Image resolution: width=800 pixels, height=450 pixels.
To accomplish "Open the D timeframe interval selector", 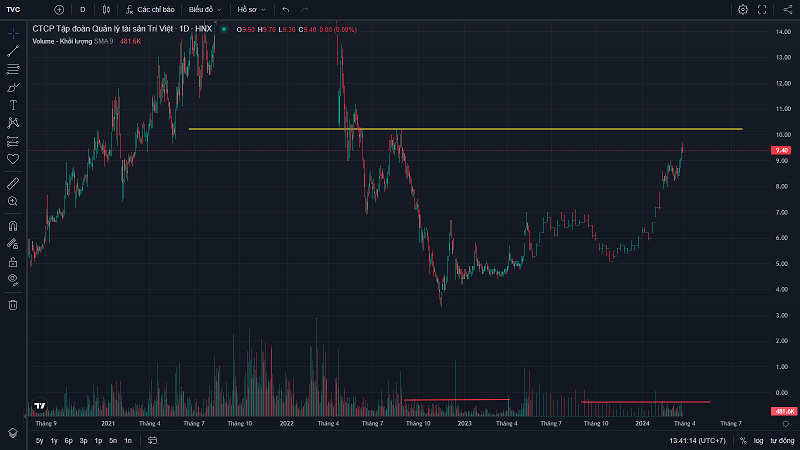I will coord(82,9).
